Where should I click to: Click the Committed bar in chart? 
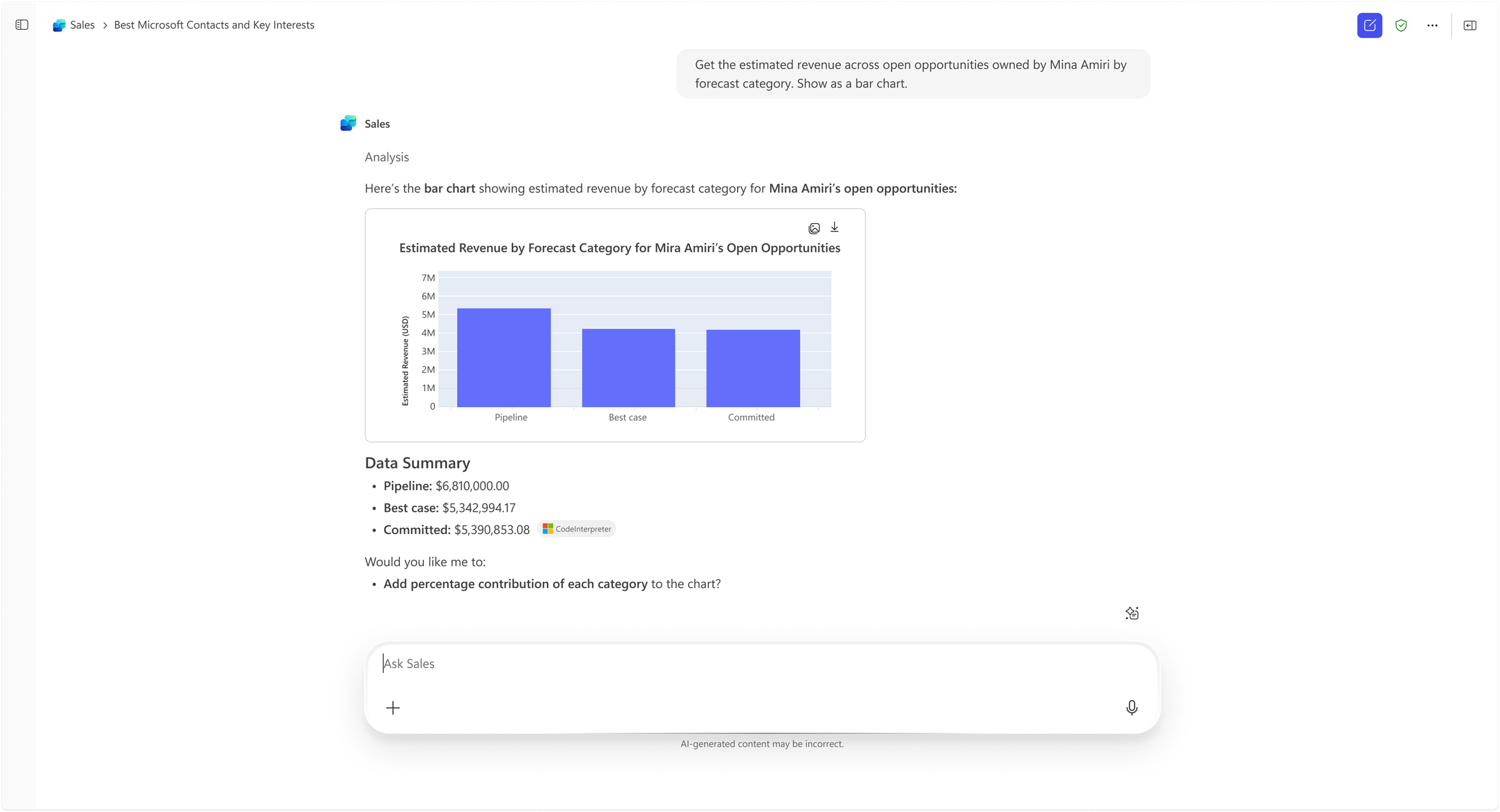click(753, 368)
